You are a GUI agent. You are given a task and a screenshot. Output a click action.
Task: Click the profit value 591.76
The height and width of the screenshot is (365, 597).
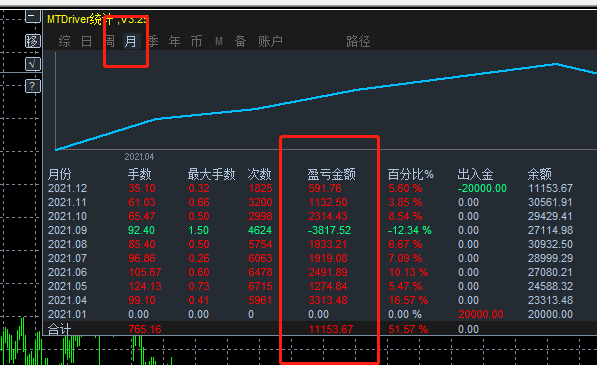click(325, 188)
